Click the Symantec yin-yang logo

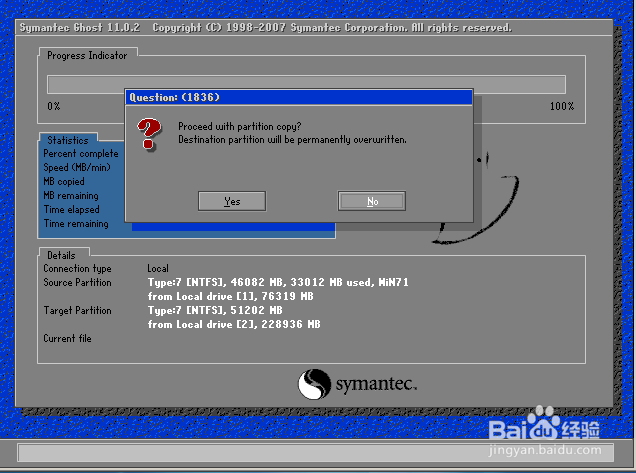314,384
